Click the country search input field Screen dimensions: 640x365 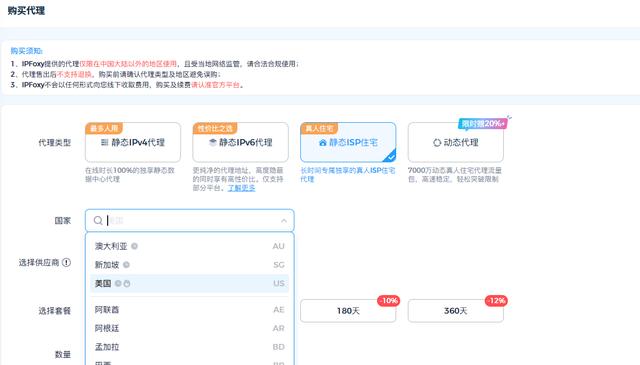[189, 220]
